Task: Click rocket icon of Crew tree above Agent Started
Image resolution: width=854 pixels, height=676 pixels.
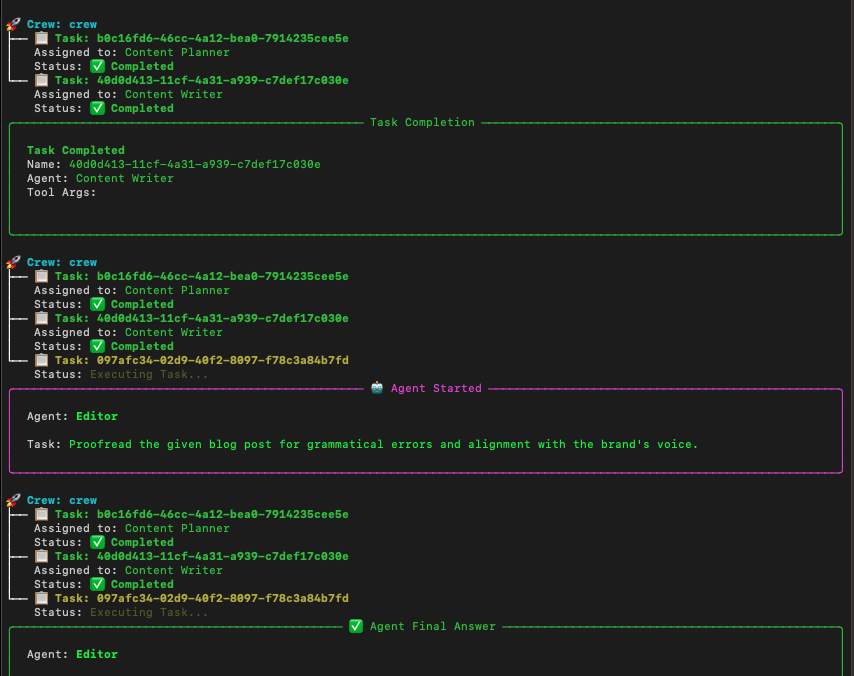Action: (x=13, y=262)
